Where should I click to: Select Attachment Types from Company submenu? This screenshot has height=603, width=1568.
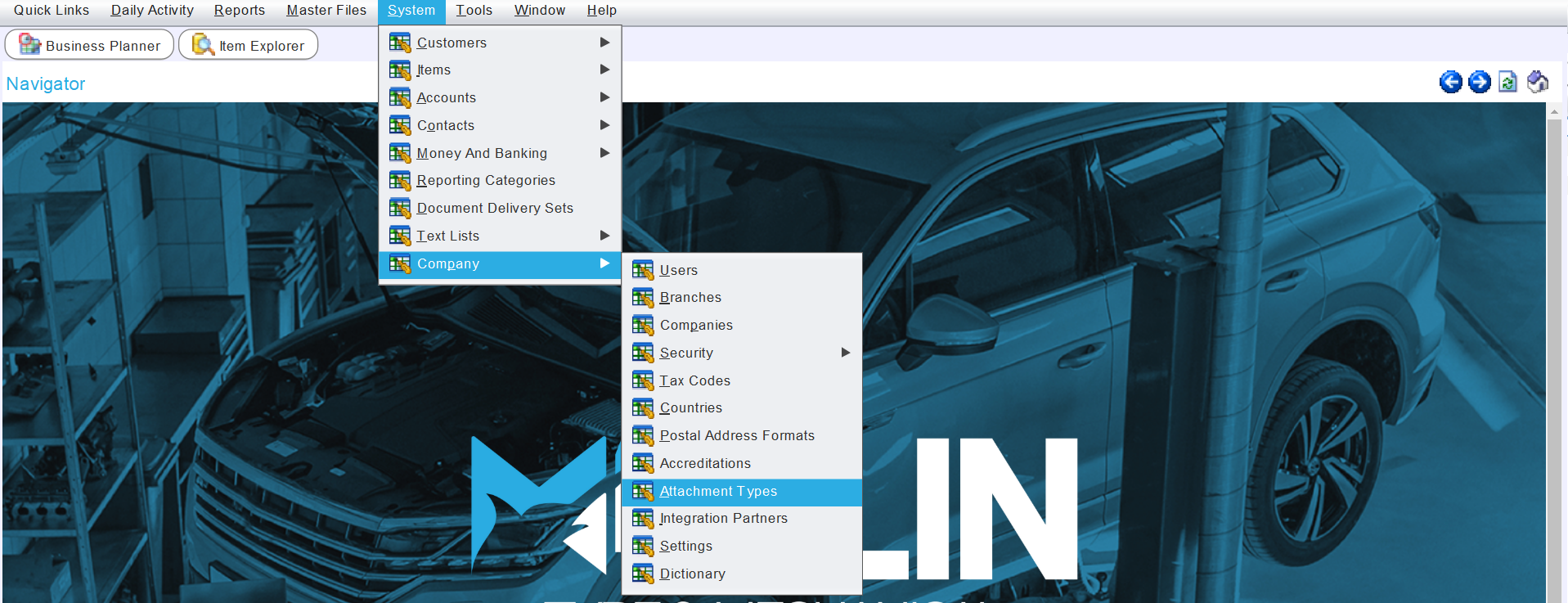(742, 492)
